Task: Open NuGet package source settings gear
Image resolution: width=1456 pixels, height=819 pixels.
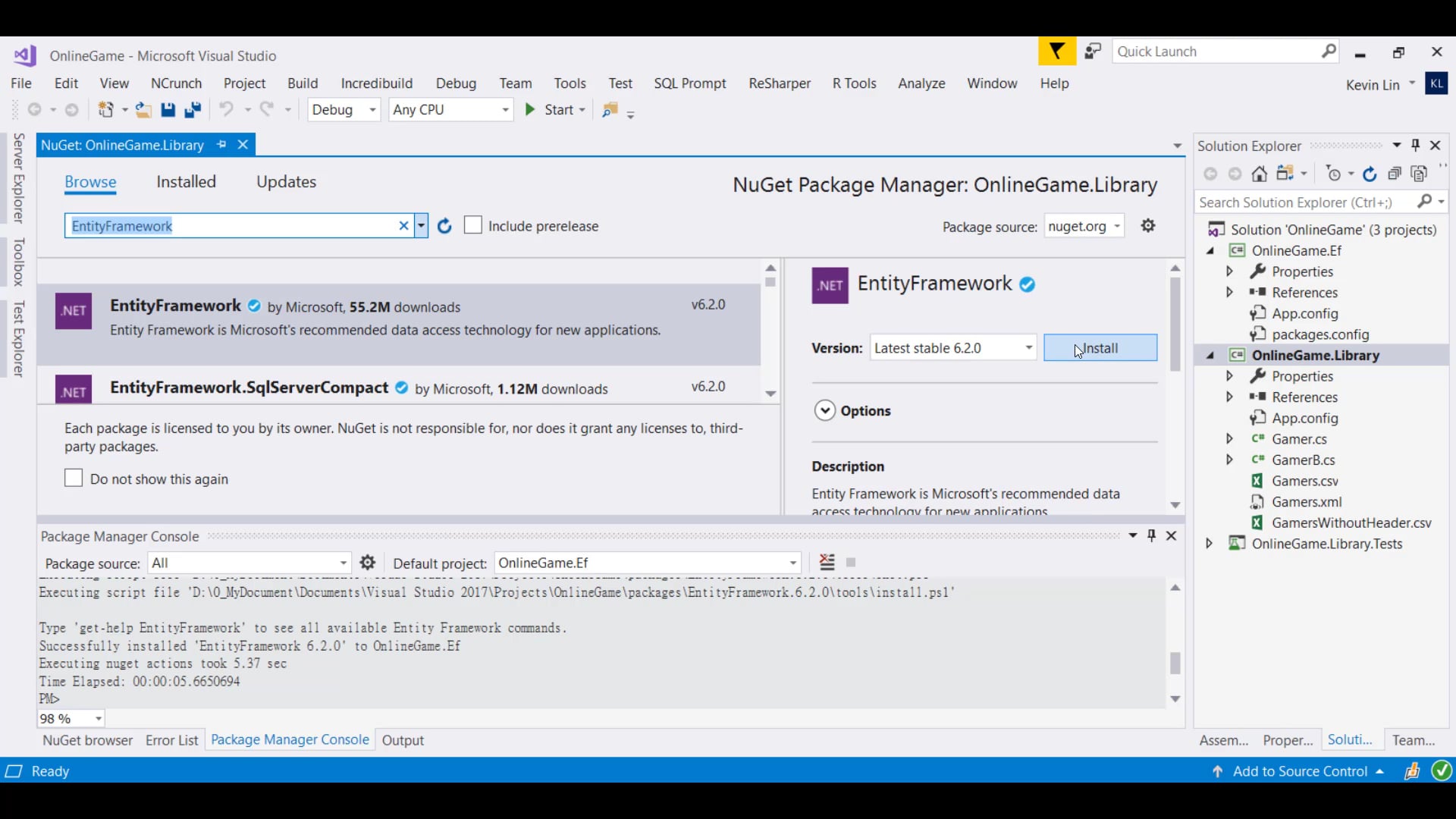Action: pos(1148,226)
